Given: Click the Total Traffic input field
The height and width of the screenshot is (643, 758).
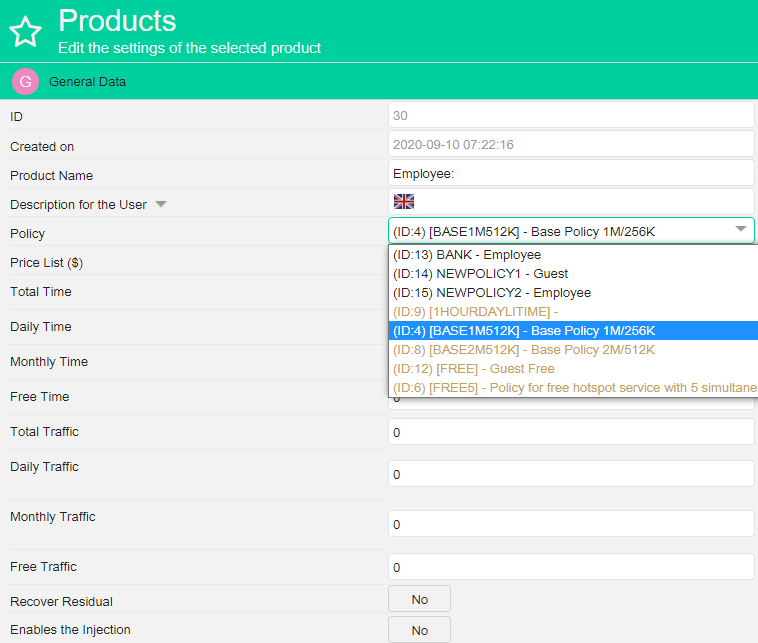Looking at the screenshot, I should pos(570,432).
